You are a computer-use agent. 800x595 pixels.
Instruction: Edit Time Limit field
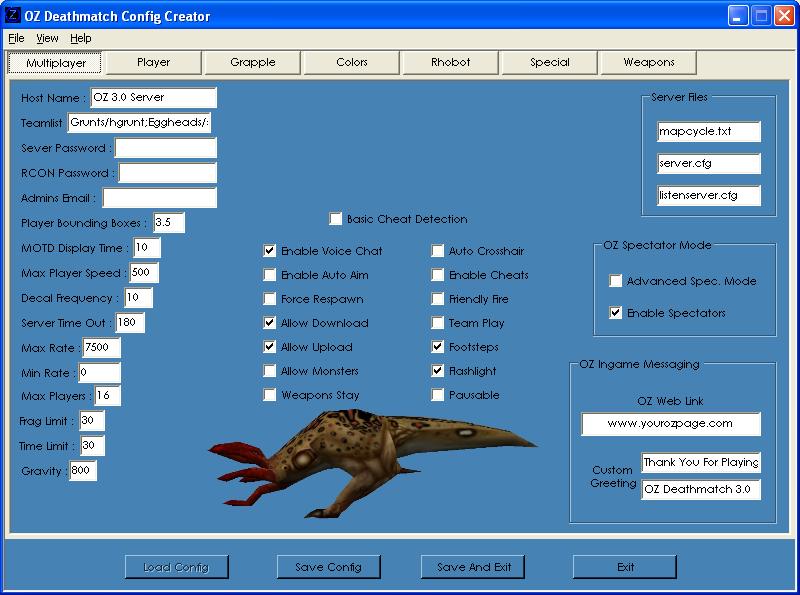[x=92, y=445]
